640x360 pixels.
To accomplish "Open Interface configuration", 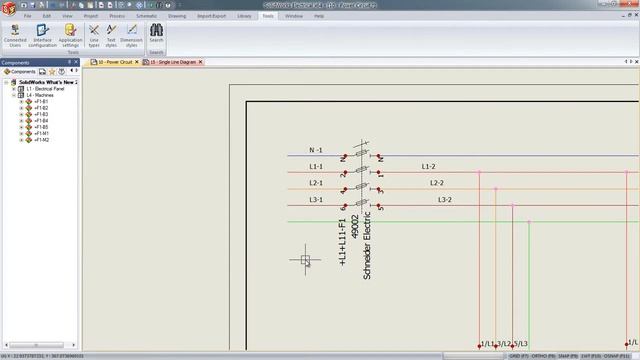I will click(x=42, y=35).
